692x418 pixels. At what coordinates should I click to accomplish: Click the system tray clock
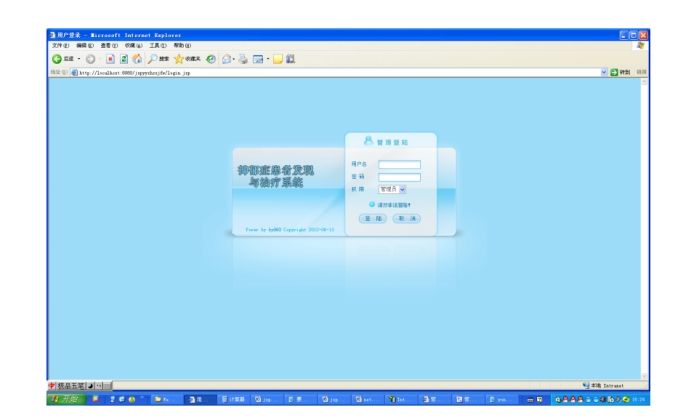point(639,399)
